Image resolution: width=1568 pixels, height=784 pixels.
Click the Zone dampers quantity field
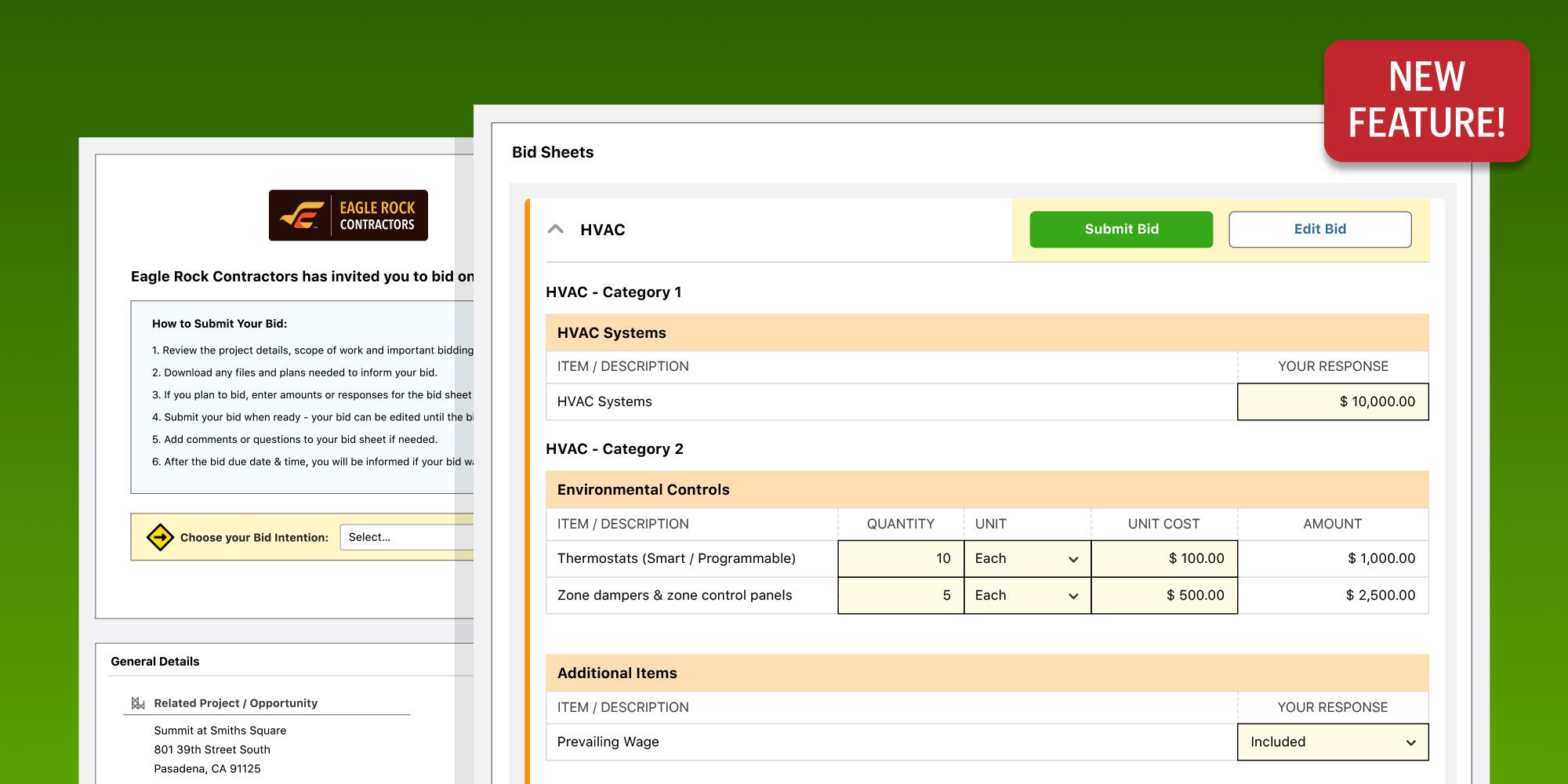pos(900,596)
